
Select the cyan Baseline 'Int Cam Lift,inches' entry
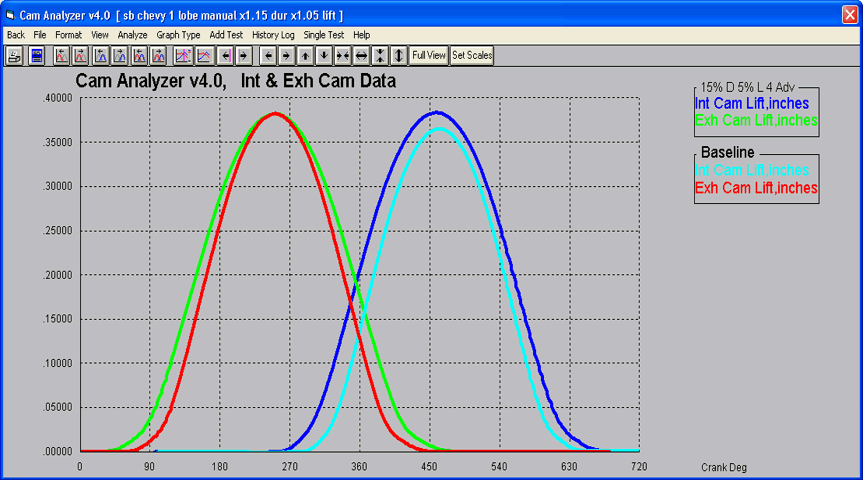point(752,170)
